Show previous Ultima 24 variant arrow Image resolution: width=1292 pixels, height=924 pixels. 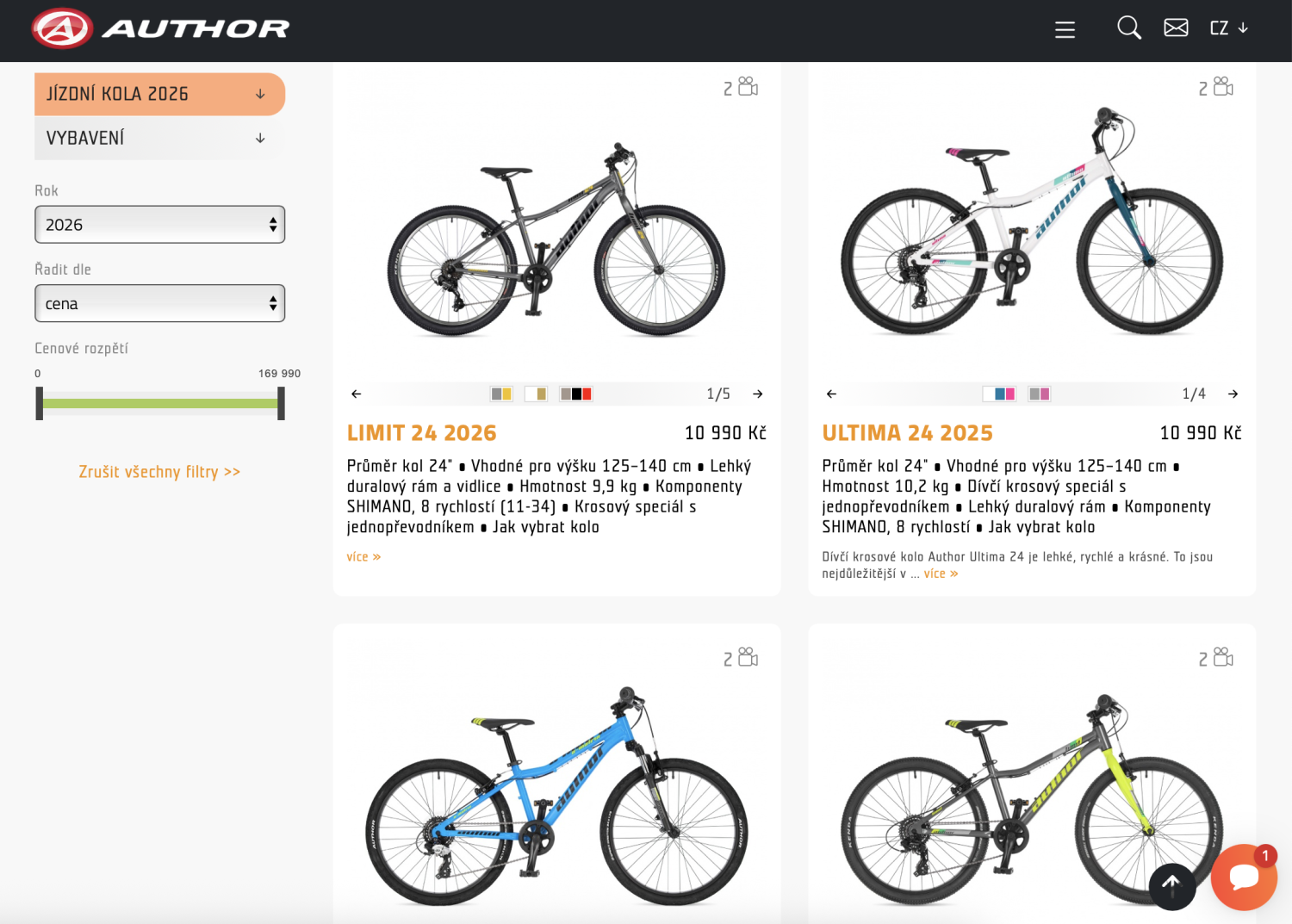point(831,394)
